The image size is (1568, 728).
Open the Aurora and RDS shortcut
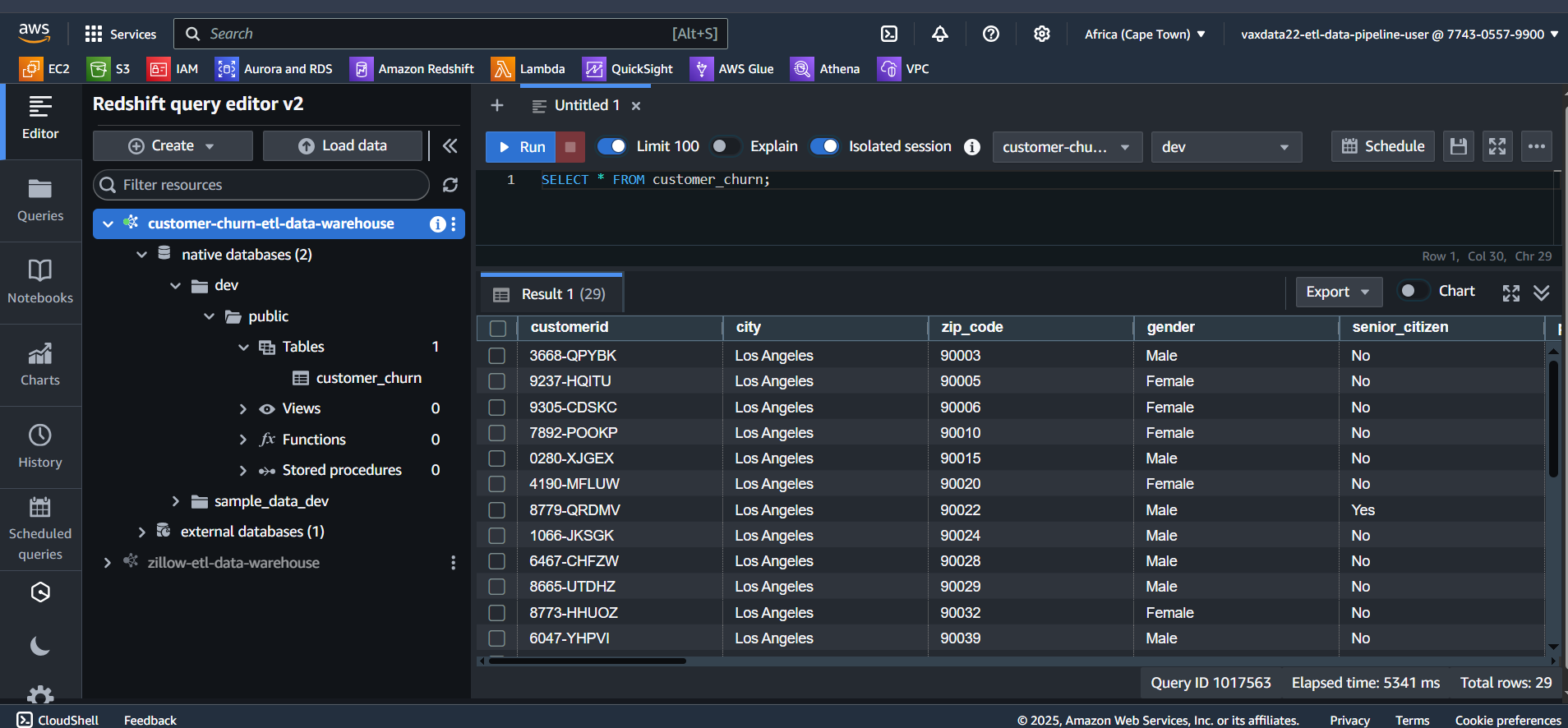(274, 69)
